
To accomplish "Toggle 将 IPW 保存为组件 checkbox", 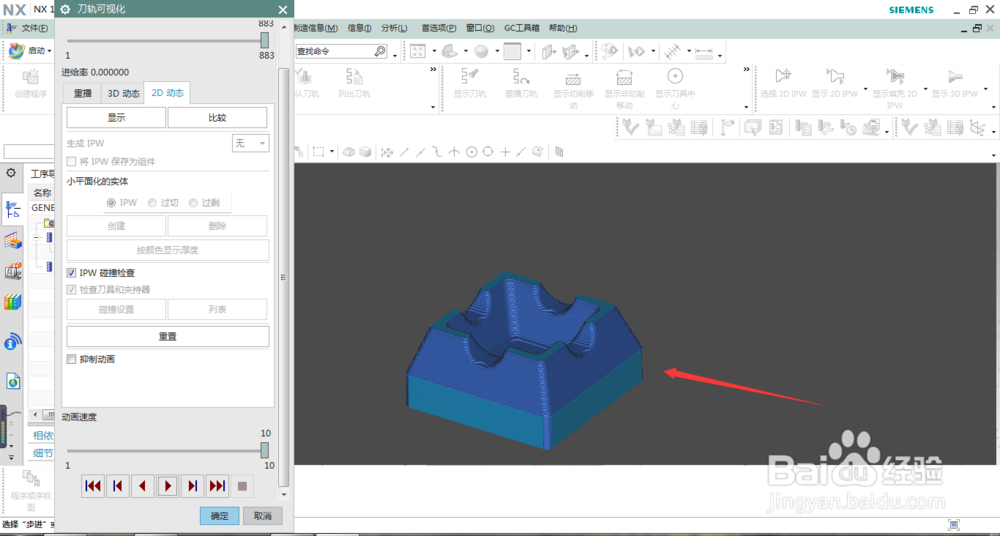I will [71, 162].
